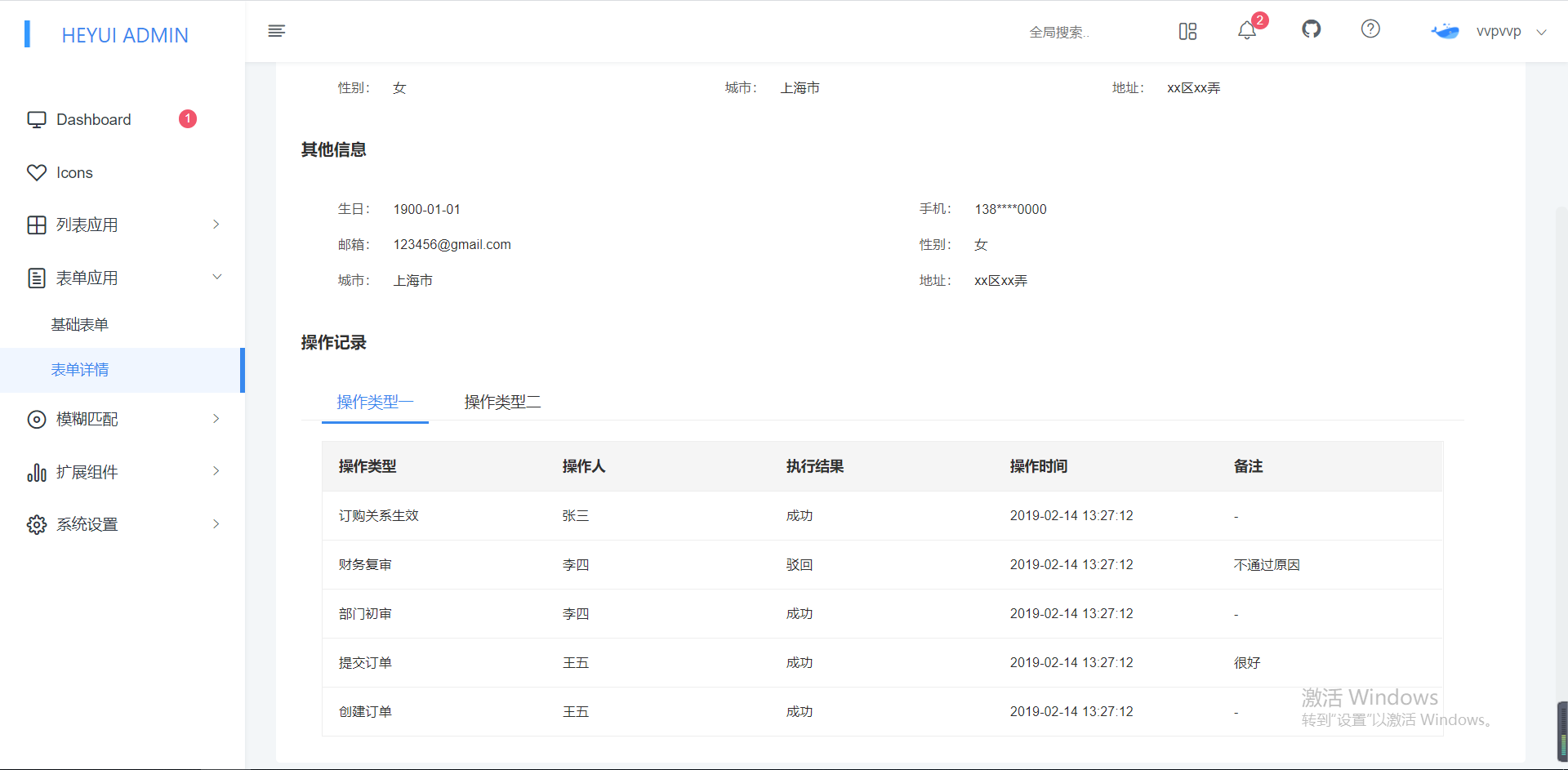
Task: Click the email value 123456@gmail.com
Action: (x=452, y=245)
